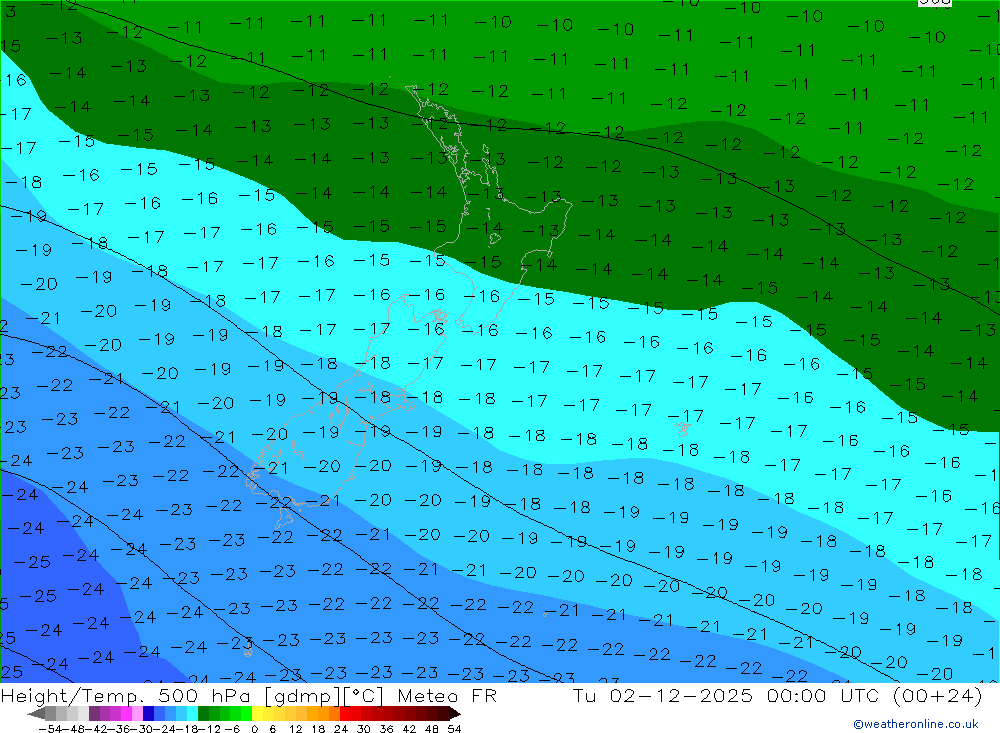Click the '54' label at the legend's right end
This screenshot has height=733, width=1000.
454,729
